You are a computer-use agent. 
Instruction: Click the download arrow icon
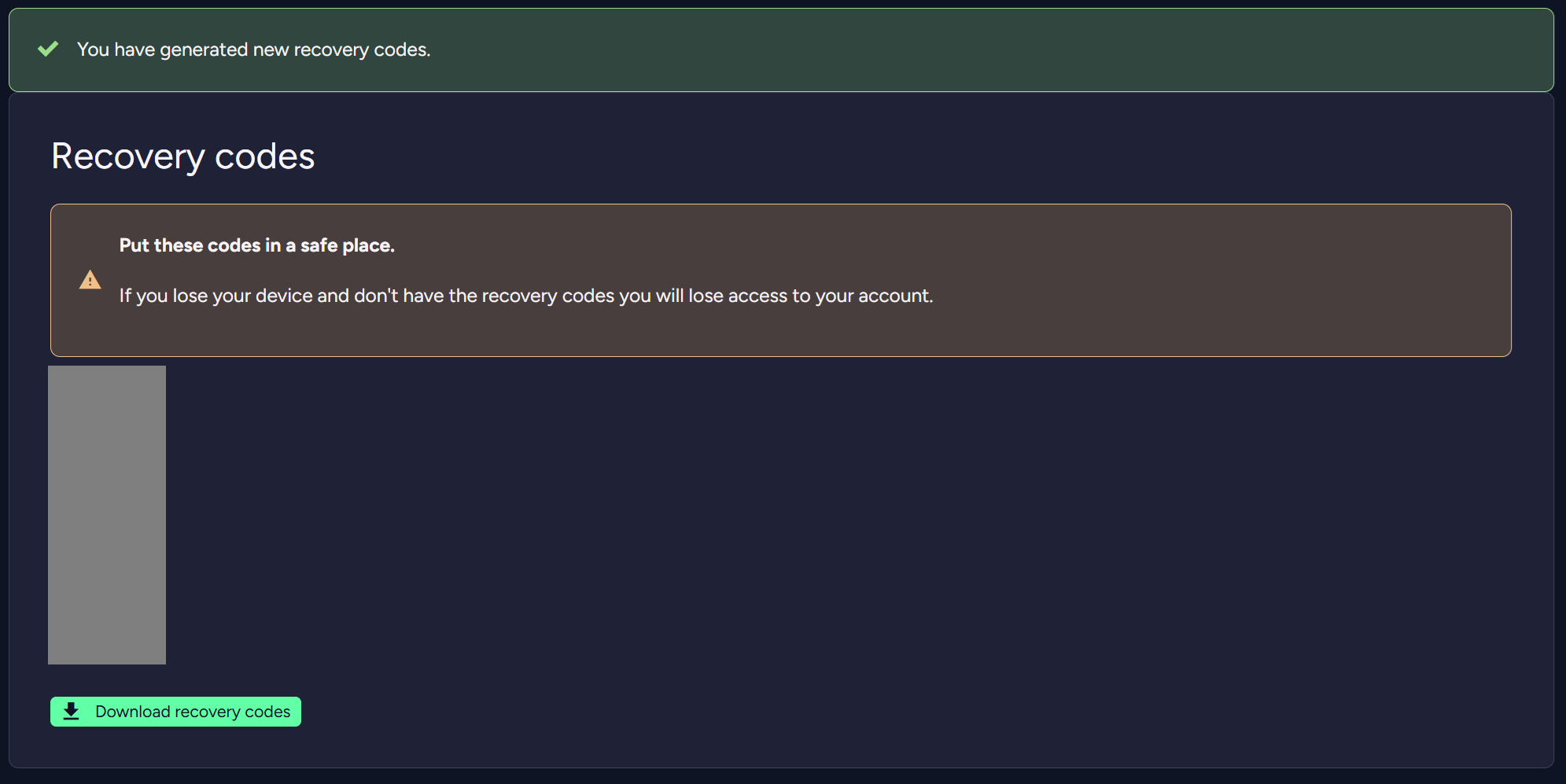pos(71,712)
